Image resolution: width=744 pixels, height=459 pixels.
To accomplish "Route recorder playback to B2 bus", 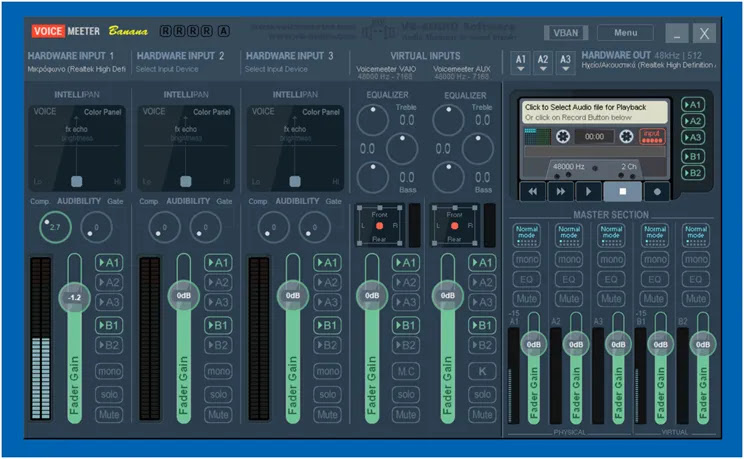I will pyautogui.click(x=693, y=173).
